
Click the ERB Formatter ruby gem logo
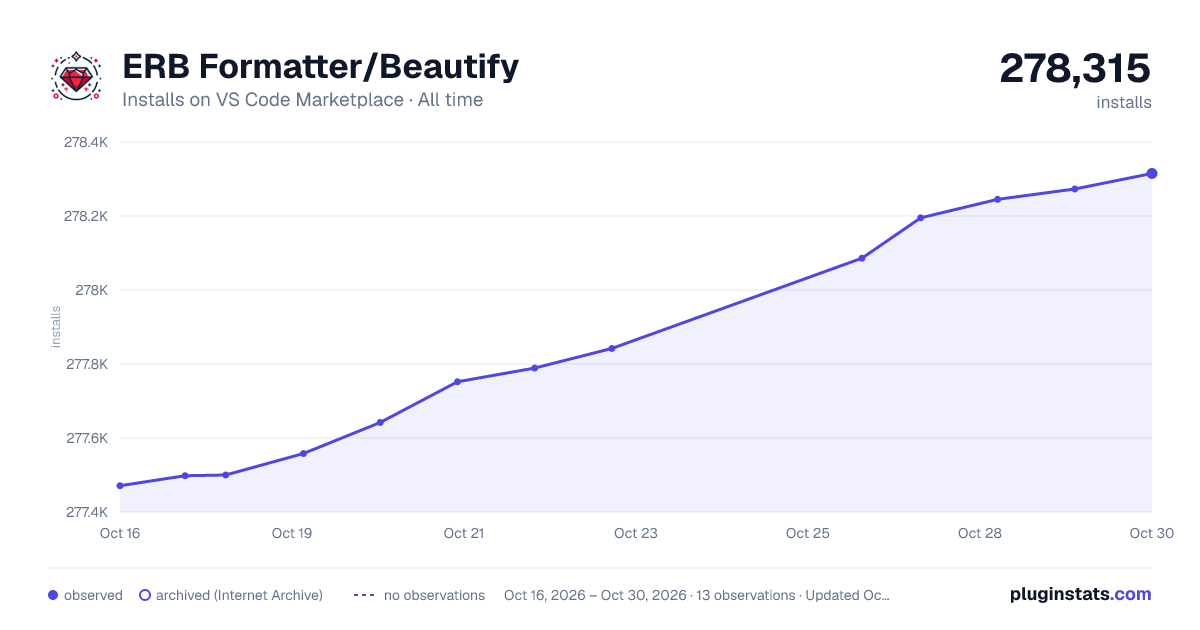(x=76, y=77)
